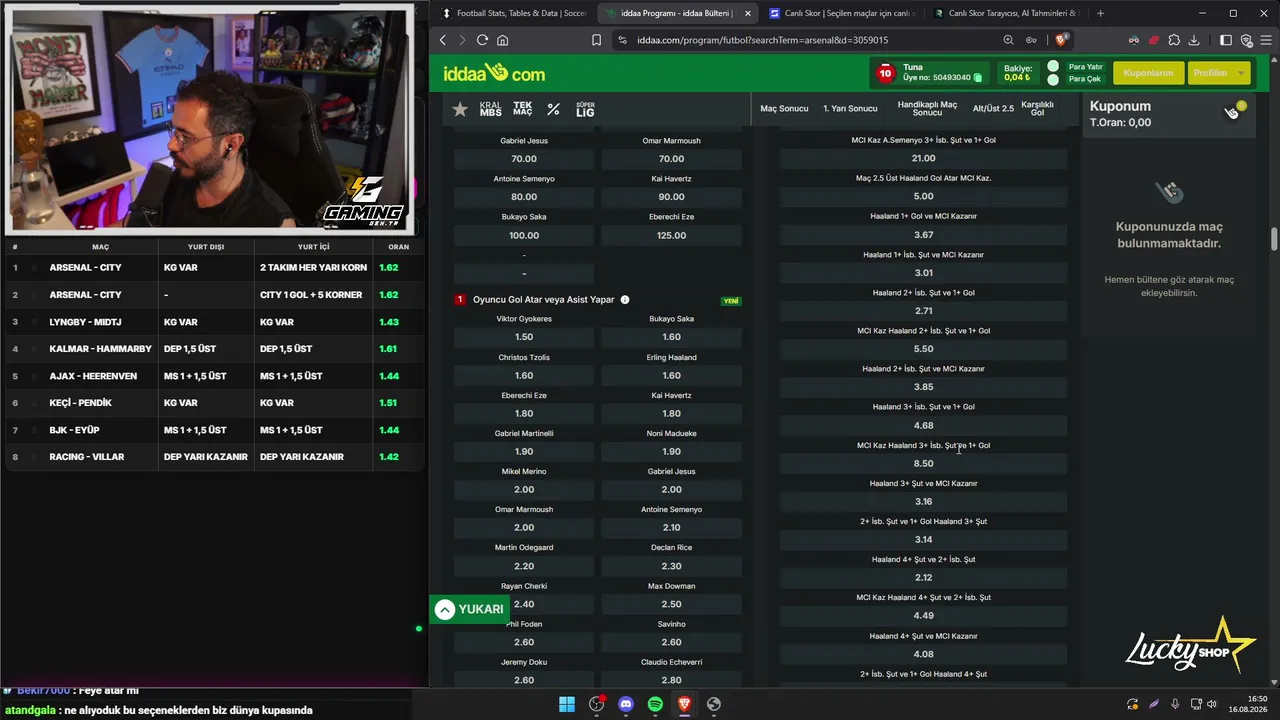The width and height of the screenshot is (1280, 720).
Task: Select Handikaplı Maç Sonucu market tab
Action: tap(927, 109)
